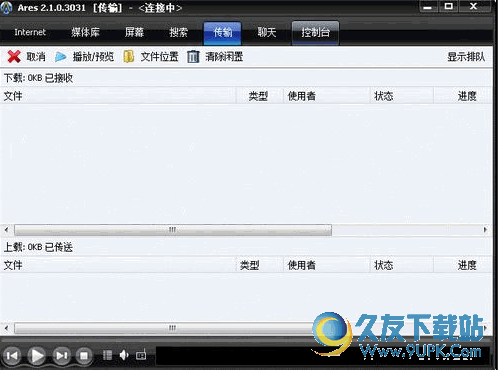
Task: Click the yellow folder file location icon
Action: click(129, 57)
